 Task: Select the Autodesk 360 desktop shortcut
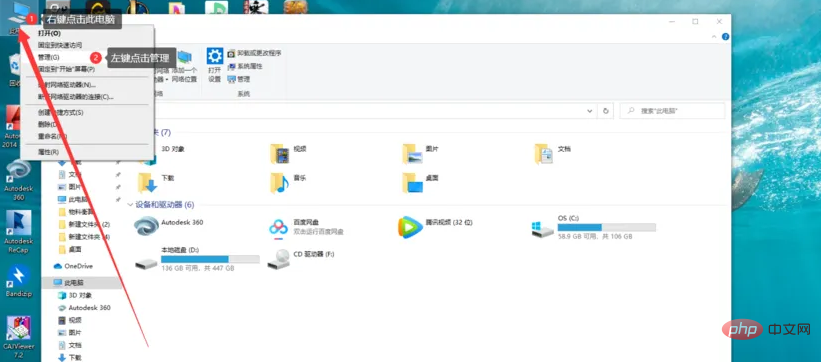(18, 181)
